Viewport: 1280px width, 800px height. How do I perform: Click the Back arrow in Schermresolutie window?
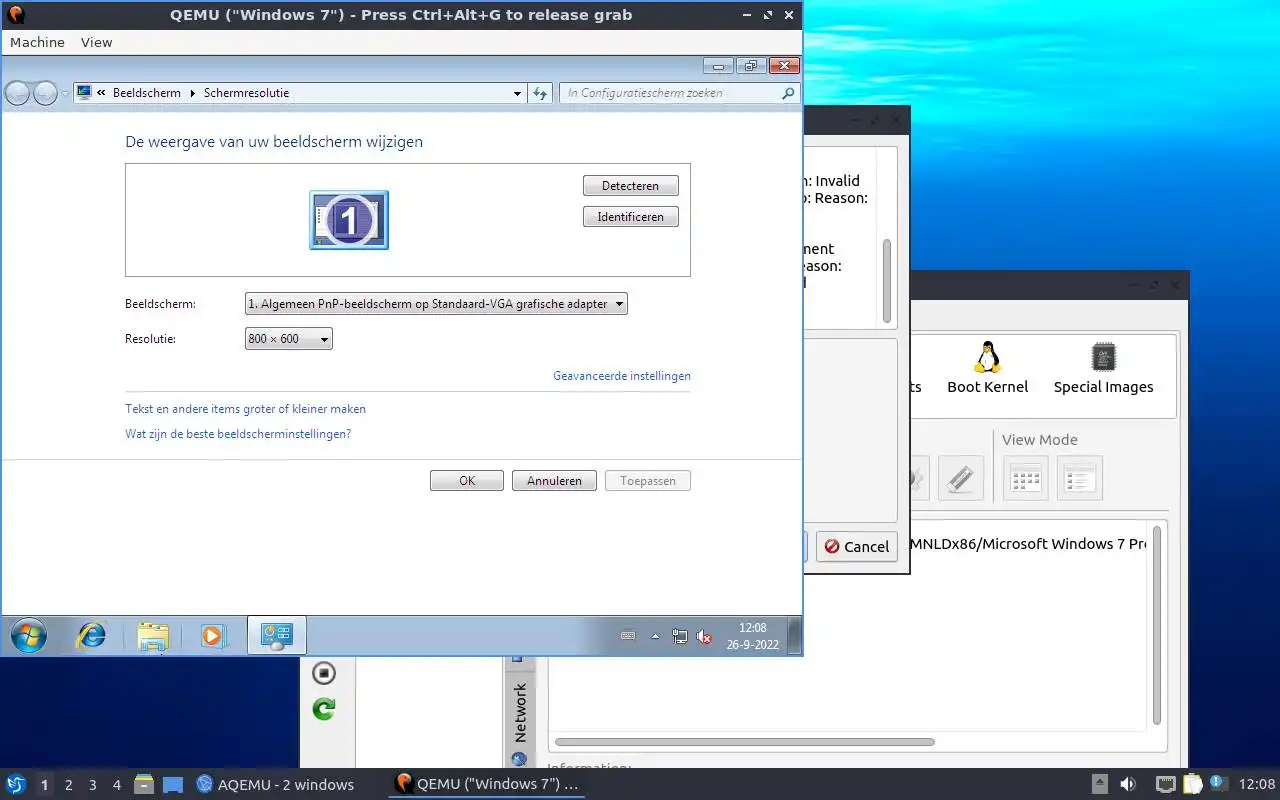coord(18,93)
